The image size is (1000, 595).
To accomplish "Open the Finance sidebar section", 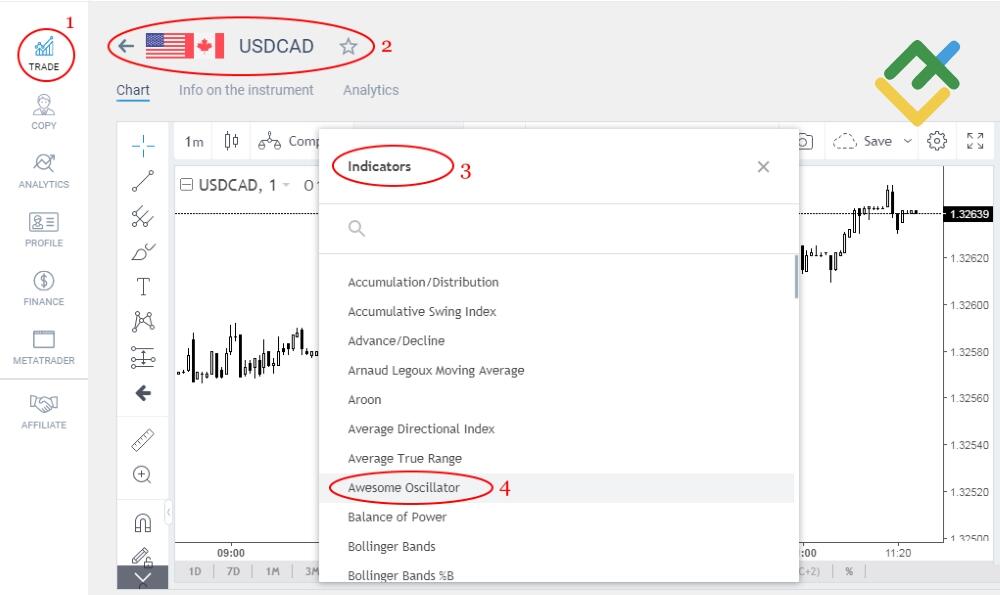I will pyautogui.click(x=44, y=287).
